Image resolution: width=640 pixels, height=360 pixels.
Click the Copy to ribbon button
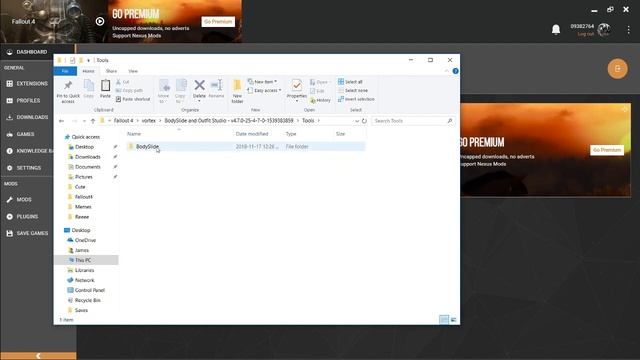pyautogui.click(x=180, y=91)
